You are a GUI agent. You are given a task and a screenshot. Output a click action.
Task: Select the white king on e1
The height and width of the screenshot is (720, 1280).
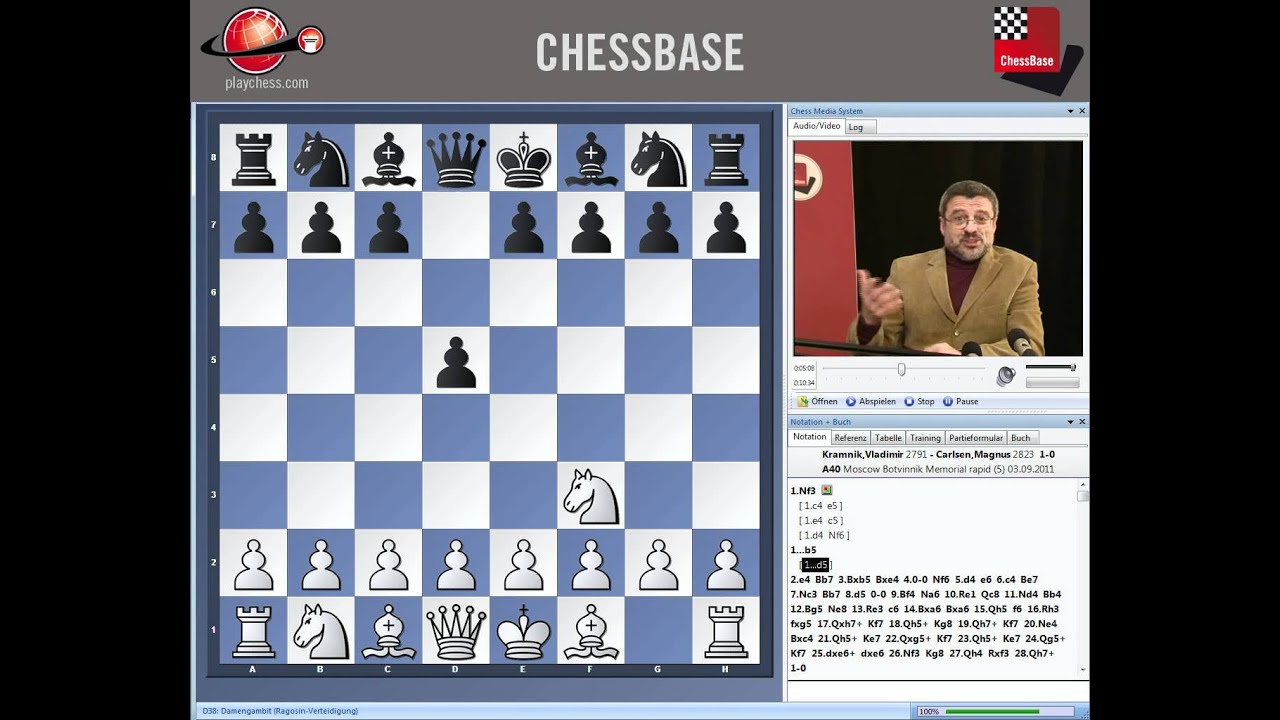524,631
